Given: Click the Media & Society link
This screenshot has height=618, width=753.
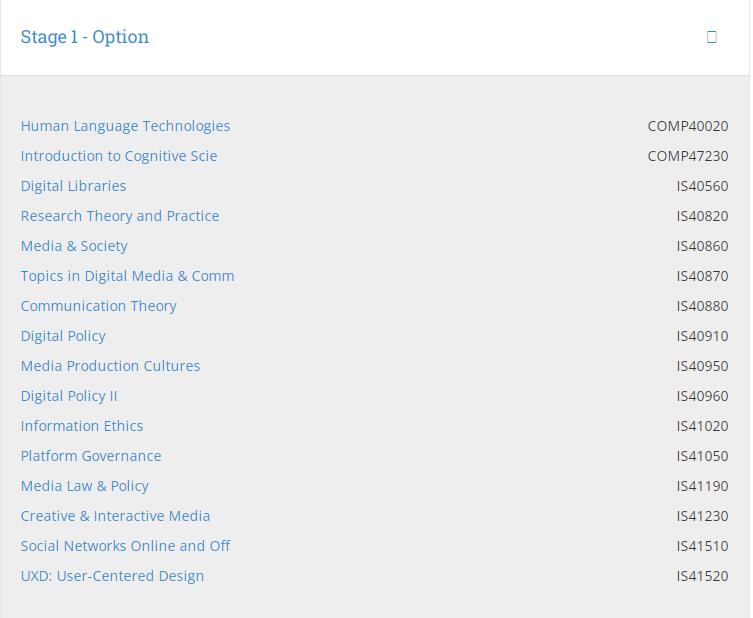Looking at the screenshot, I should 74,246.
